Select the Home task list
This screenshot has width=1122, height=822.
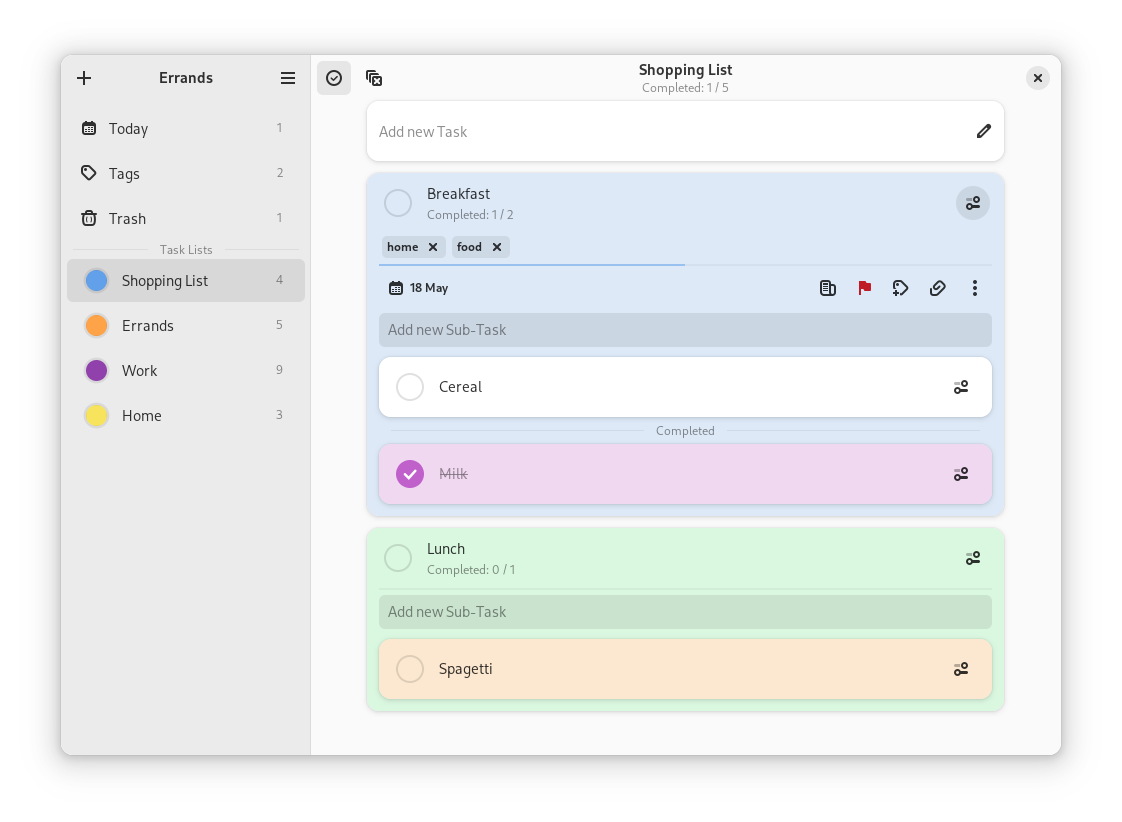186,416
